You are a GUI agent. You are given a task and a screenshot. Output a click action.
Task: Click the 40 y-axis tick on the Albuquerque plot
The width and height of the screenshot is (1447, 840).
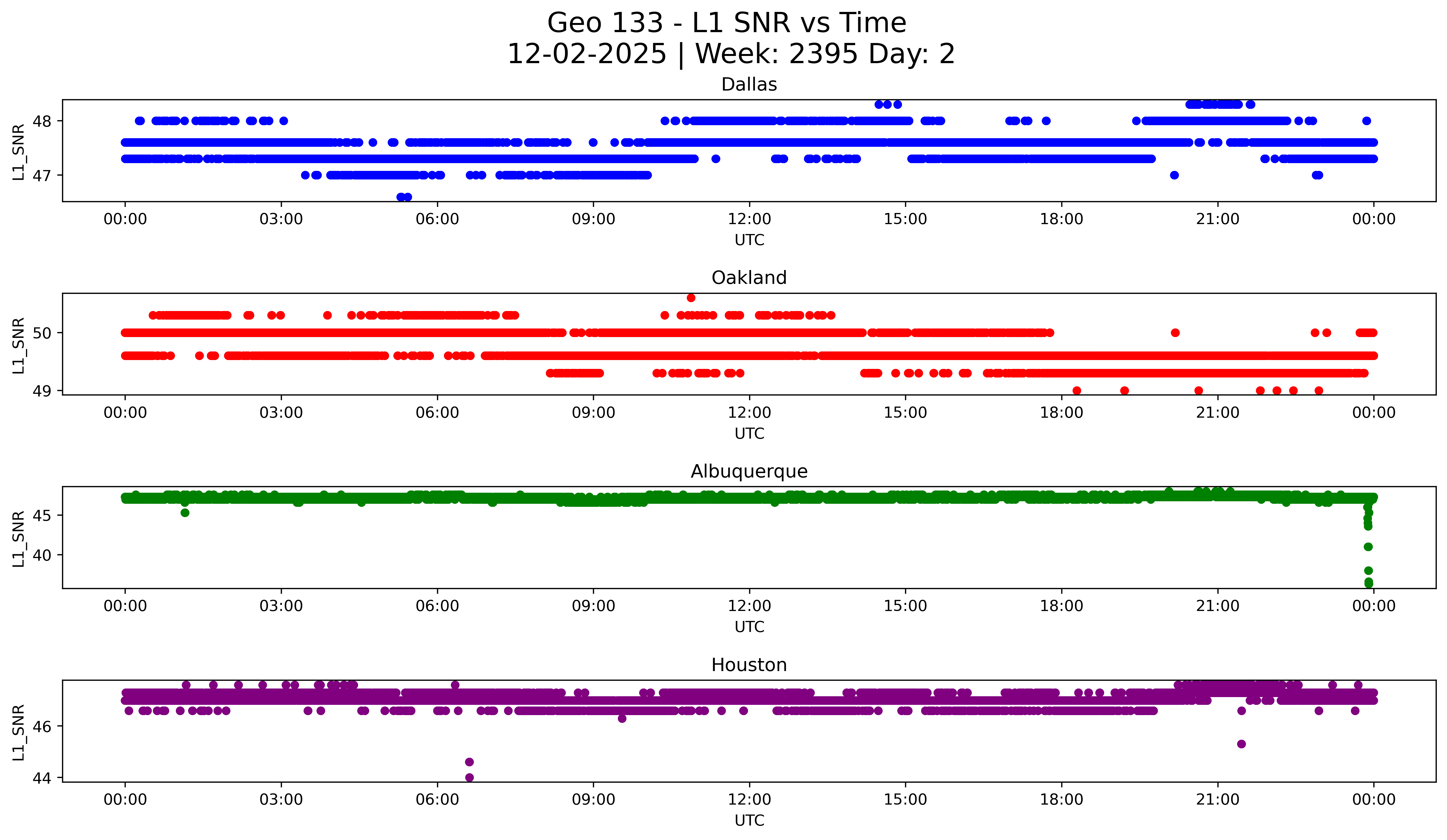coord(42,555)
